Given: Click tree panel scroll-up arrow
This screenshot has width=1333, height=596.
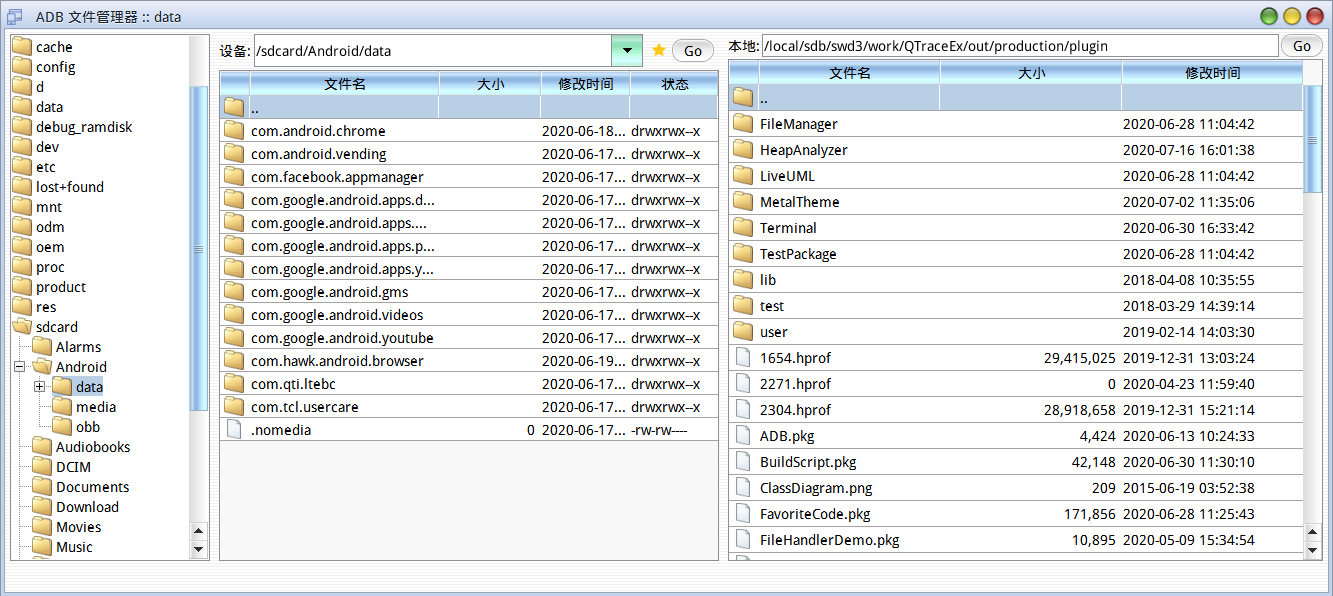Looking at the screenshot, I should pyautogui.click(x=198, y=531).
